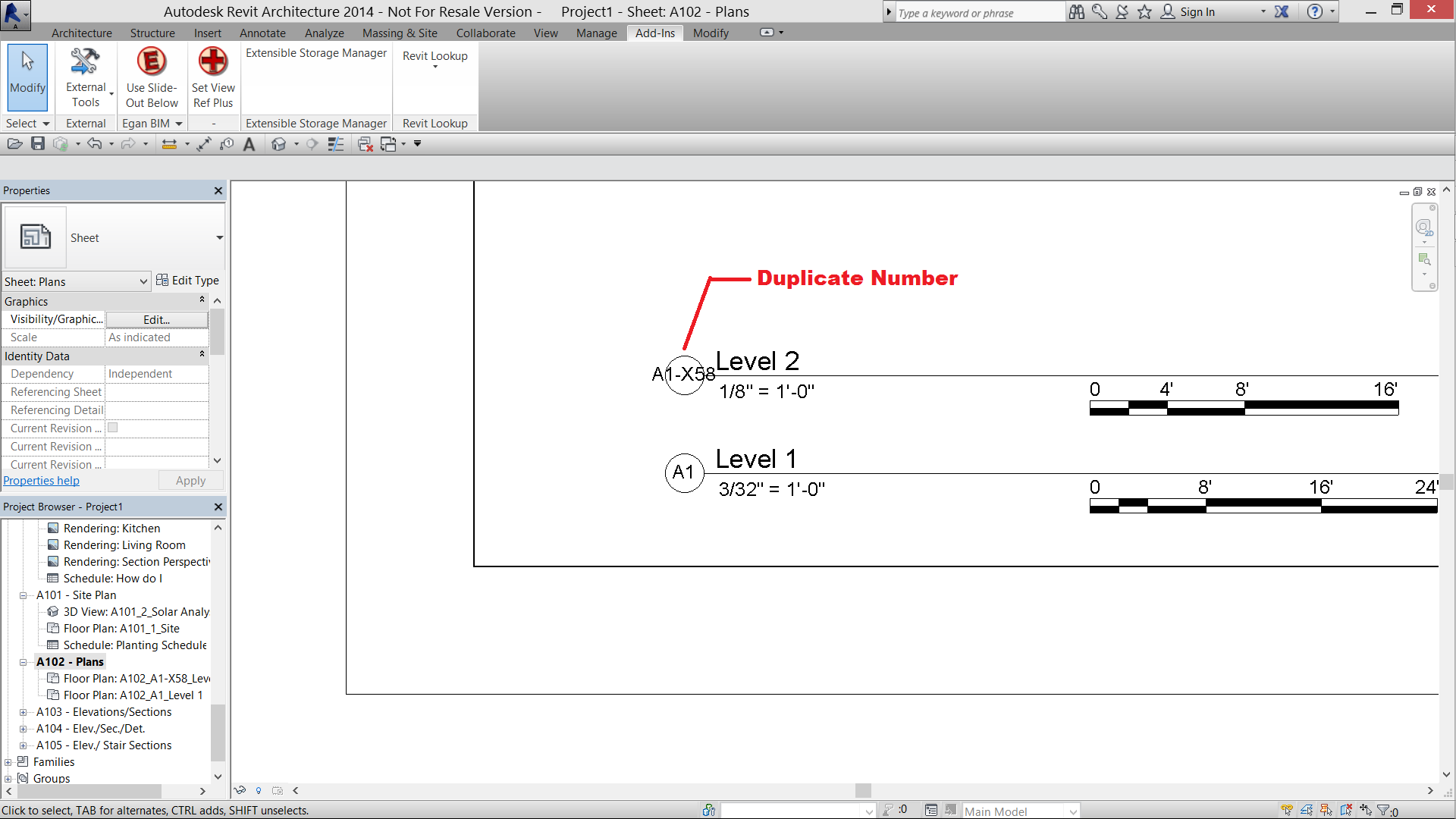Click the Save icon in quick access toolbar
Image resolution: width=1456 pixels, height=819 pixels.
(x=38, y=144)
